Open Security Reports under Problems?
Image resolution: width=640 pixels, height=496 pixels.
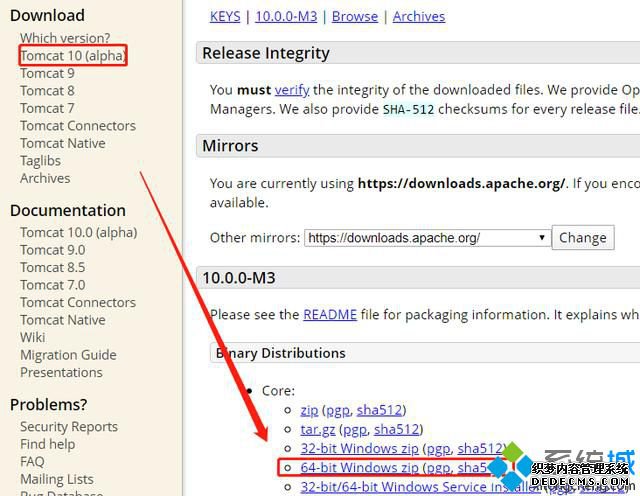coord(69,427)
